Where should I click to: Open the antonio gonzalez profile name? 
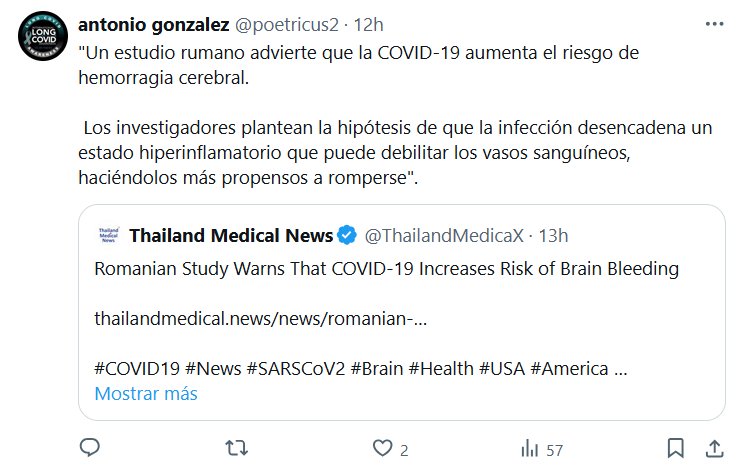(x=154, y=25)
